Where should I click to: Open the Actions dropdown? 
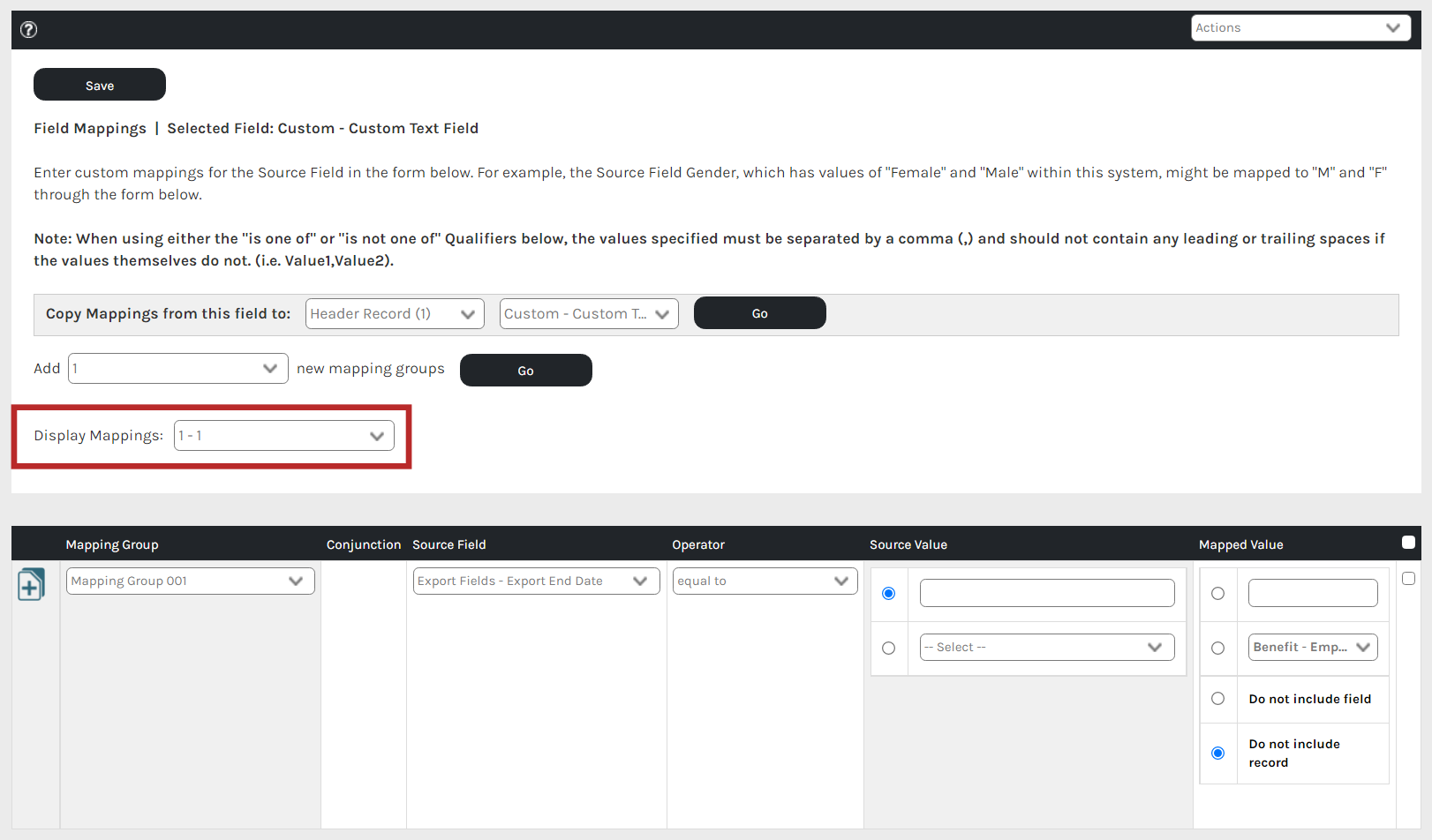1300,28
